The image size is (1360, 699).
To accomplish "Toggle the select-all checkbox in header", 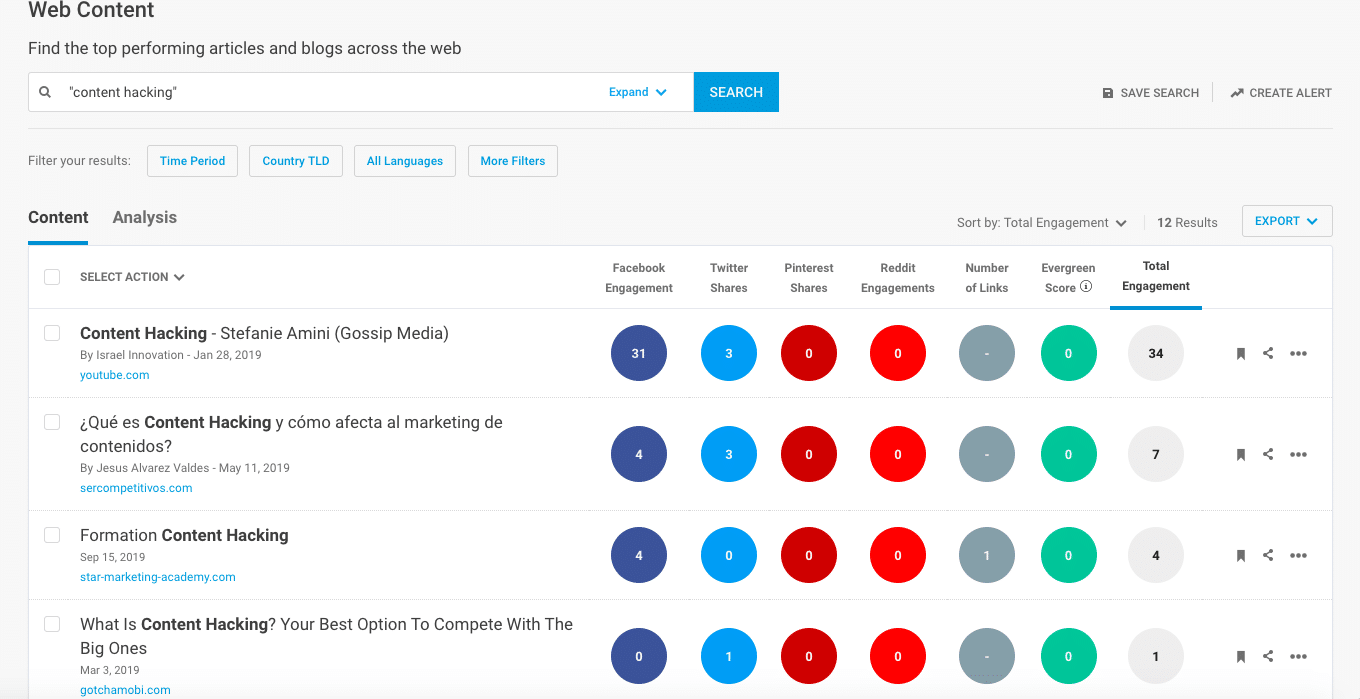I will point(52,277).
